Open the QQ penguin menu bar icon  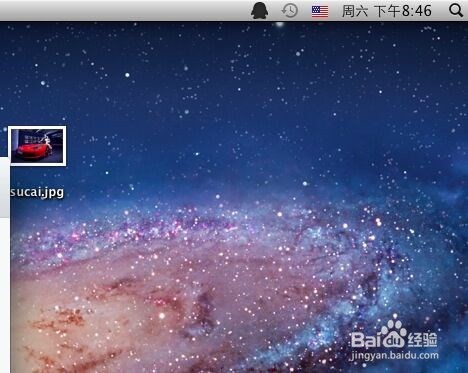[x=259, y=10]
